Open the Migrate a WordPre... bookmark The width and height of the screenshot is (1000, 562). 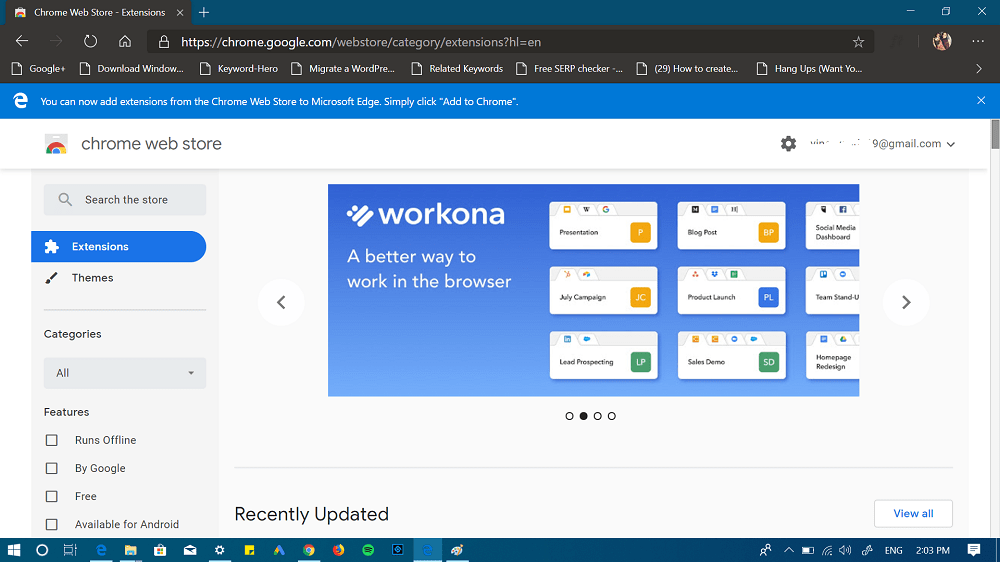(x=343, y=68)
